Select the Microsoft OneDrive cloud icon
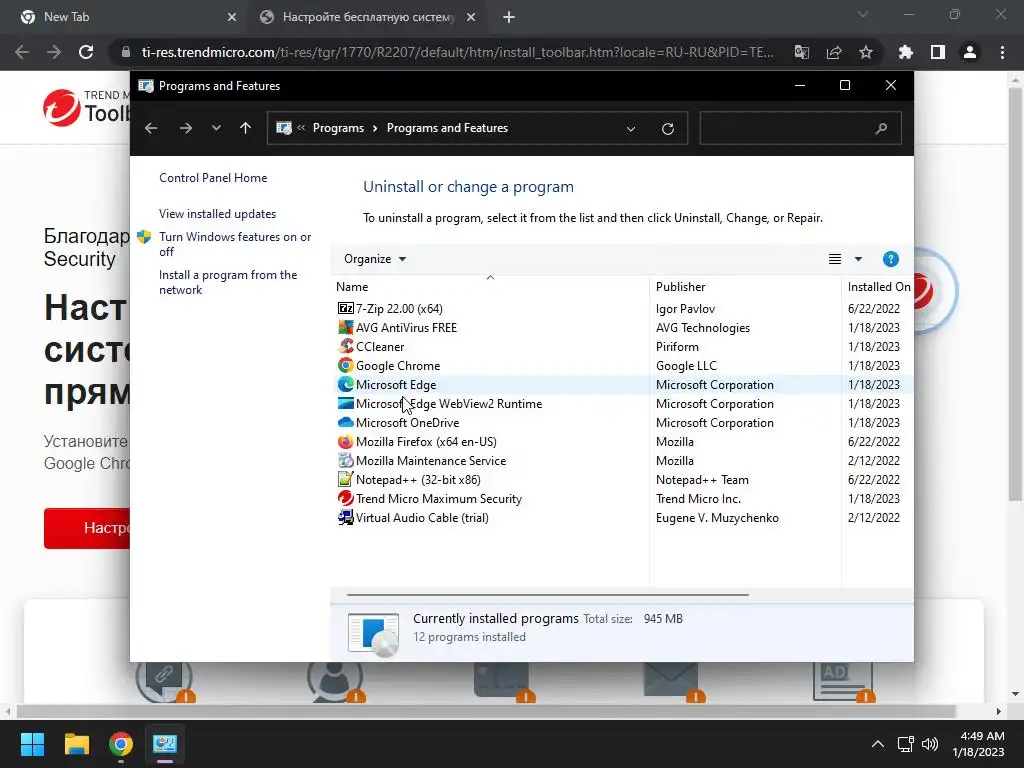Image resolution: width=1024 pixels, height=768 pixels. pyautogui.click(x=345, y=422)
